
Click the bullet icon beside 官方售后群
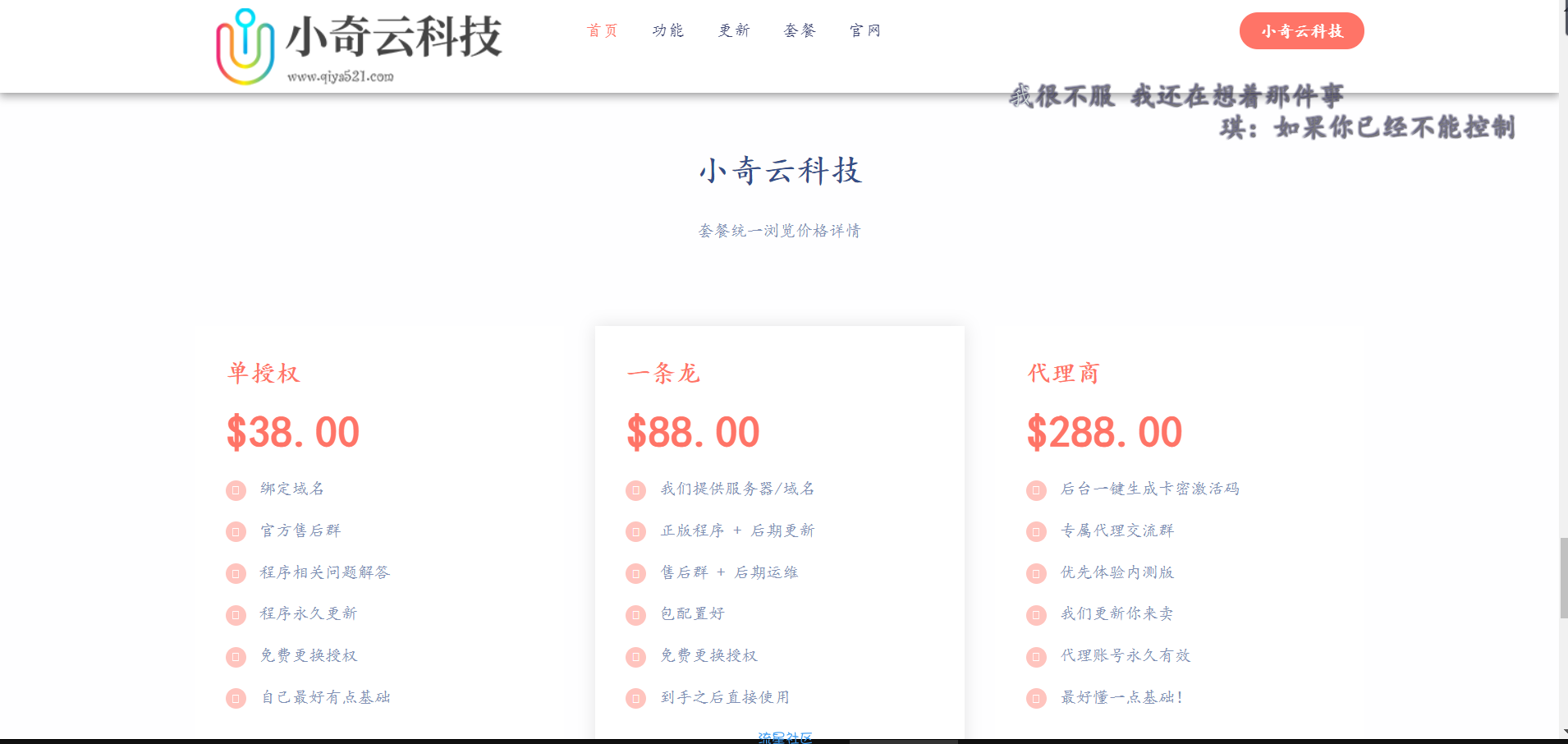click(x=236, y=532)
